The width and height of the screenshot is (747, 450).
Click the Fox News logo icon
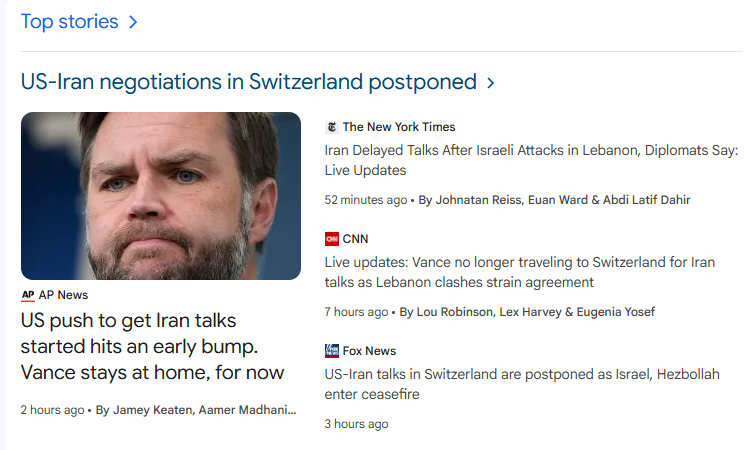[x=332, y=350]
